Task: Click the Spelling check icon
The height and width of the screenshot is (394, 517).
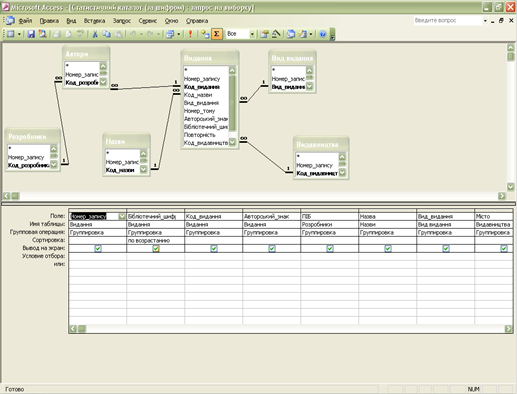Action: click(x=80, y=34)
